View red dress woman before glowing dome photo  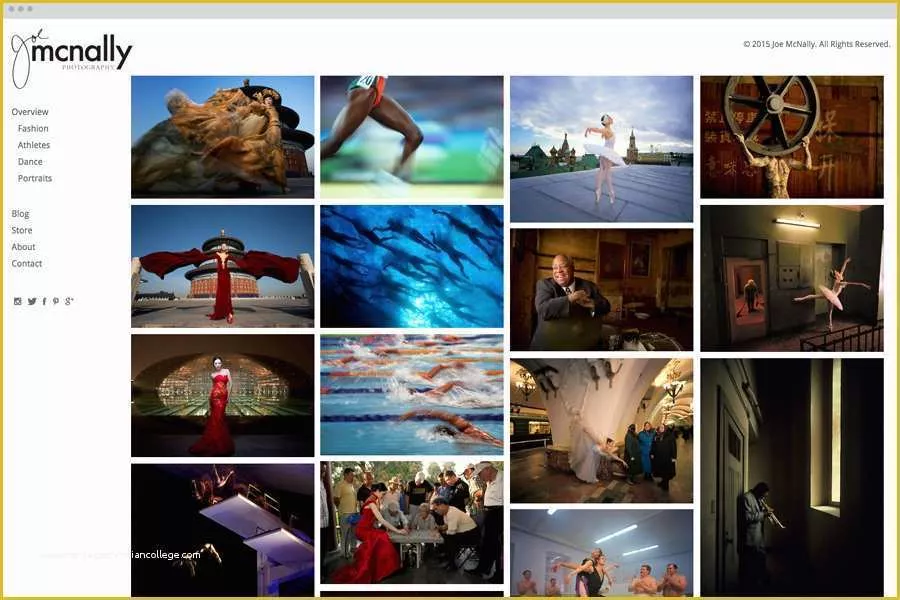pyautogui.click(x=223, y=396)
